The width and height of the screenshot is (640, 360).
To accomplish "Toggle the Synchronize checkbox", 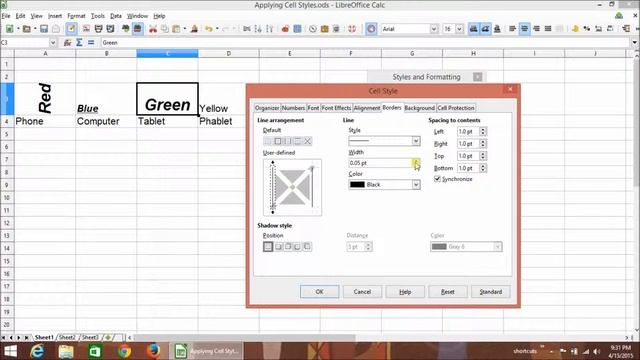I will 437,179.
